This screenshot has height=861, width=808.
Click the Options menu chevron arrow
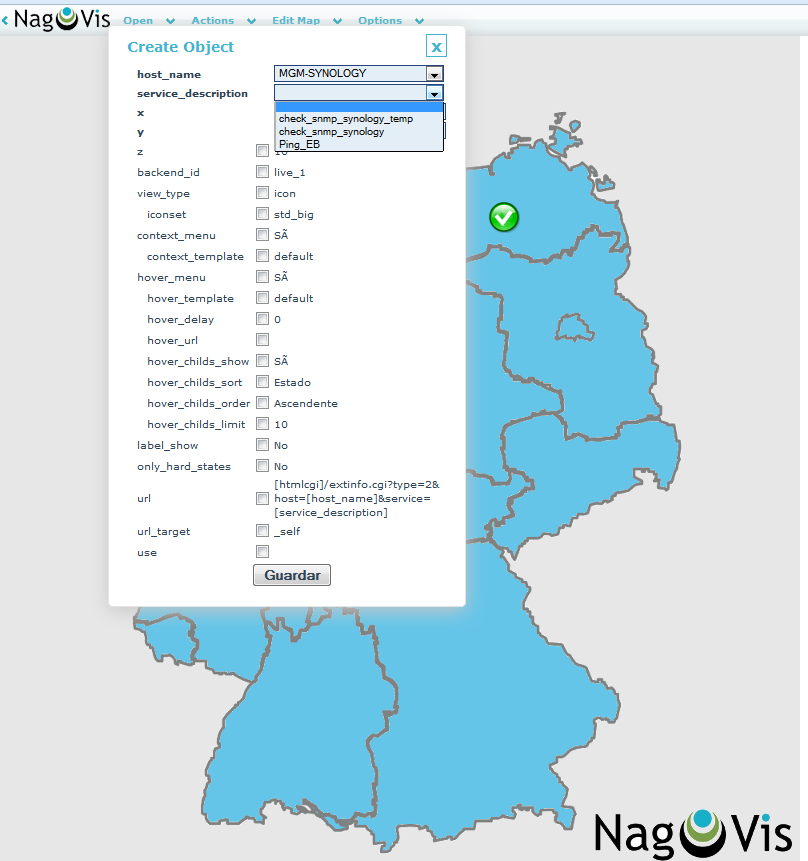[419, 21]
